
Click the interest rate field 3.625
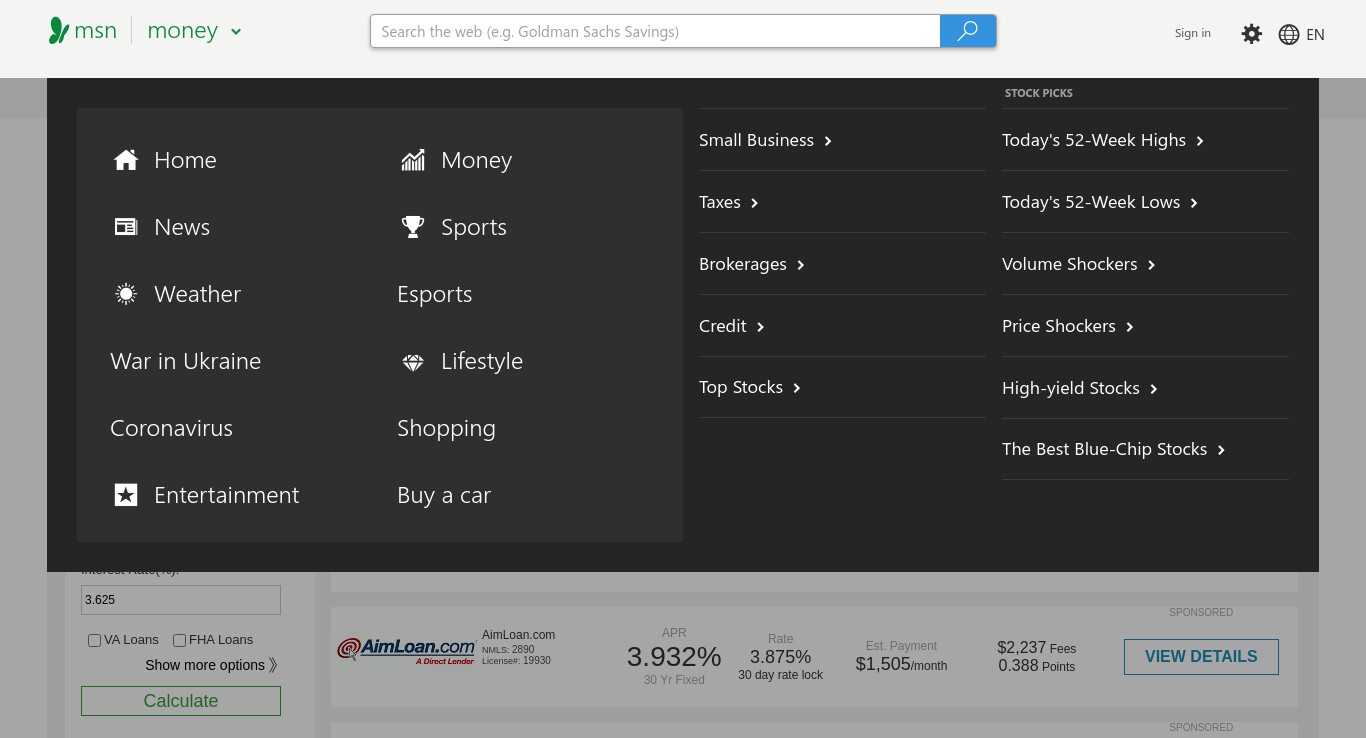[181, 600]
